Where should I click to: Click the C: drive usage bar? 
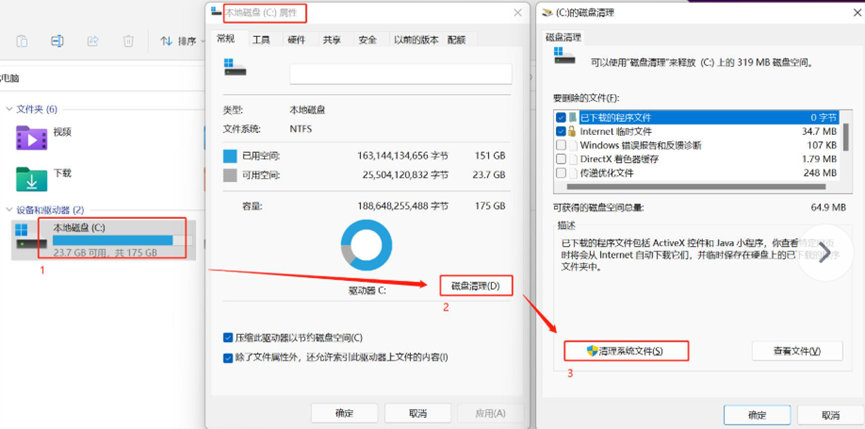pyautogui.click(x=122, y=240)
